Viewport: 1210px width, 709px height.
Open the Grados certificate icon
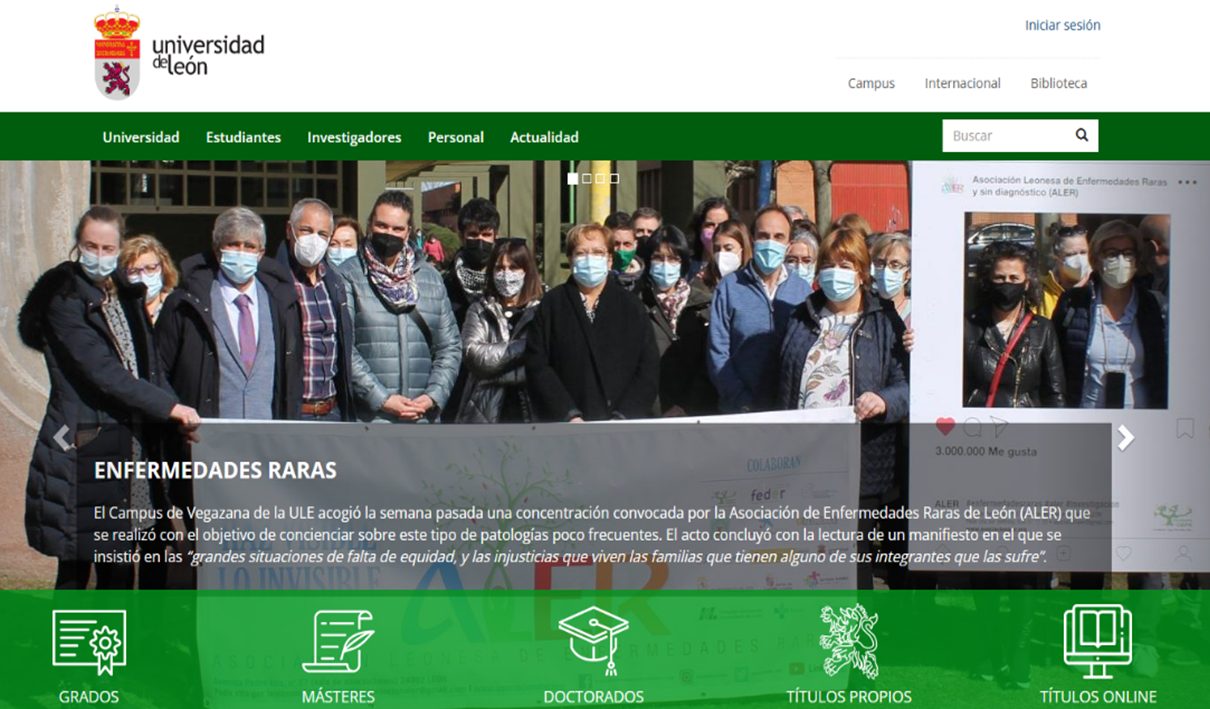coord(89,643)
